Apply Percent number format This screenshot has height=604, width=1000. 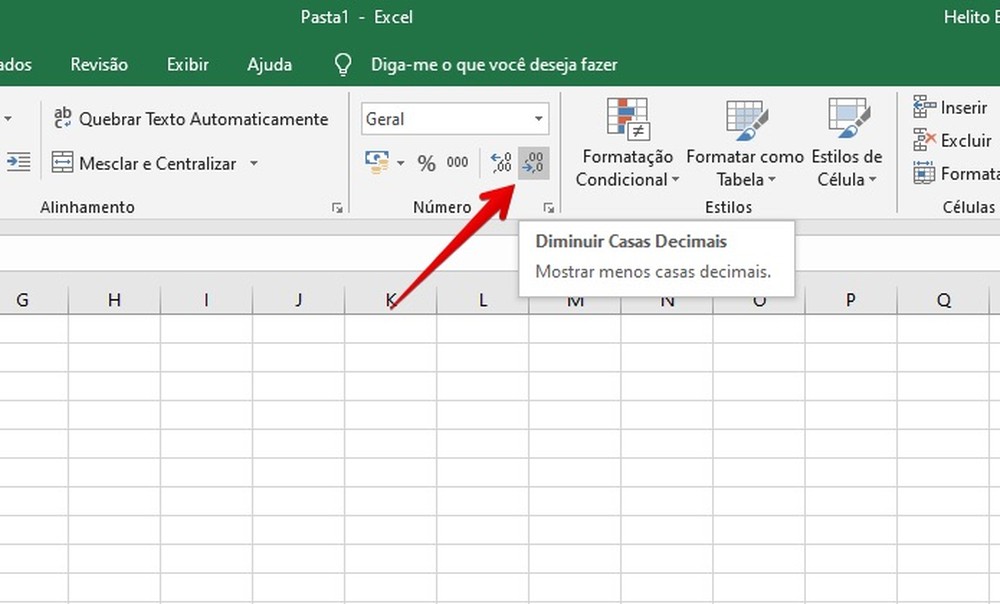click(x=425, y=163)
